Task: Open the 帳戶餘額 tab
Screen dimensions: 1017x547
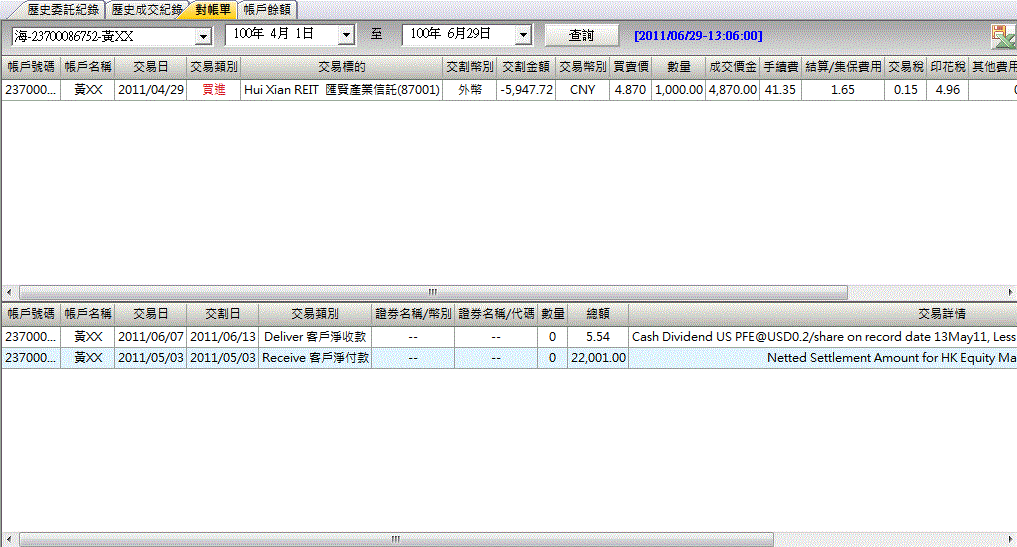Action: [x=267, y=9]
